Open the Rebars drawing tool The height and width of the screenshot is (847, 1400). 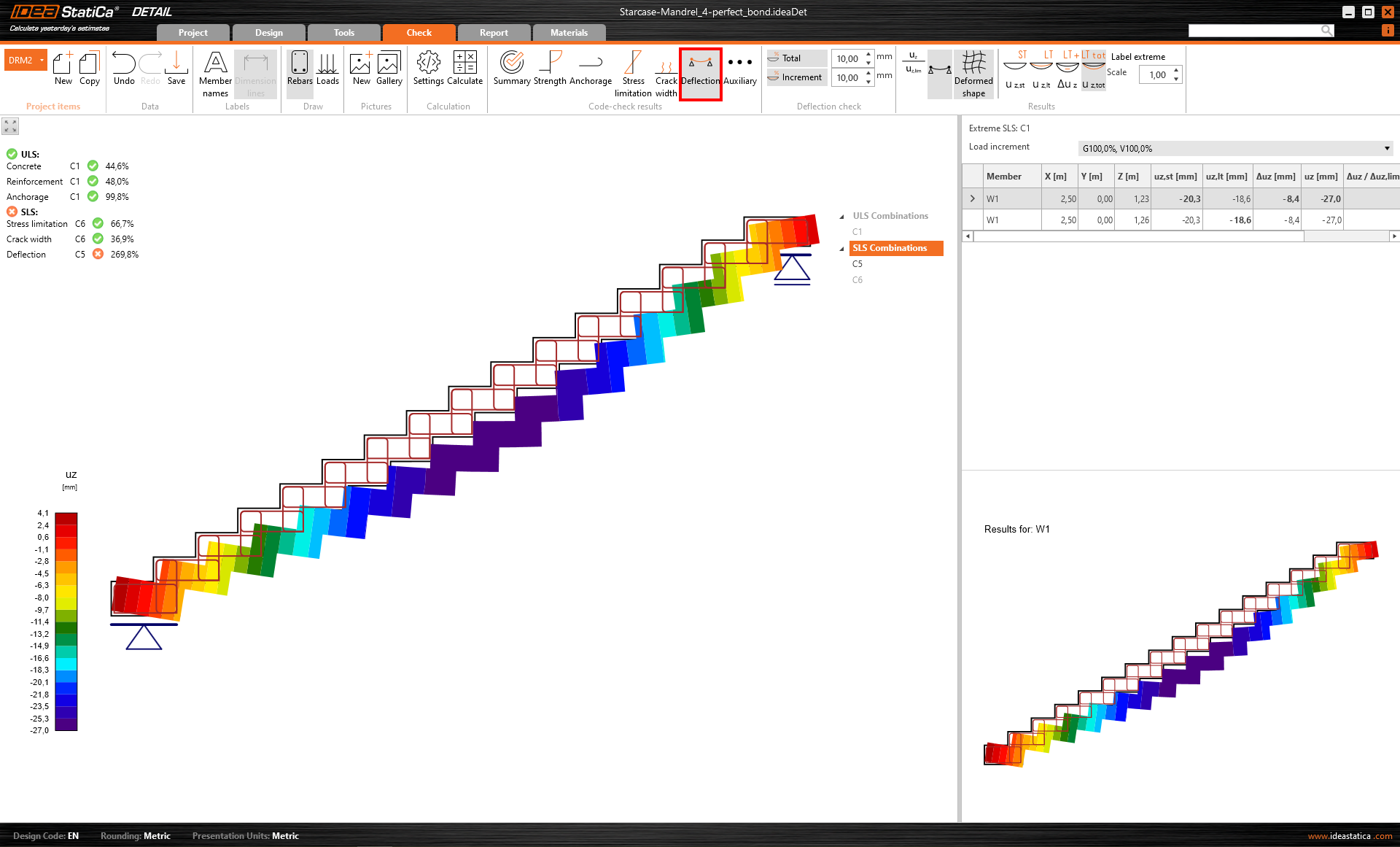300,69
